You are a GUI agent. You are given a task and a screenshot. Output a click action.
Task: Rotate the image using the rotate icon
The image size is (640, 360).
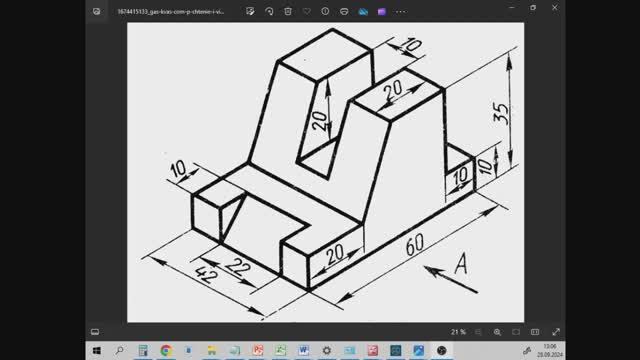pyautogui.click(x=269, y=11)
